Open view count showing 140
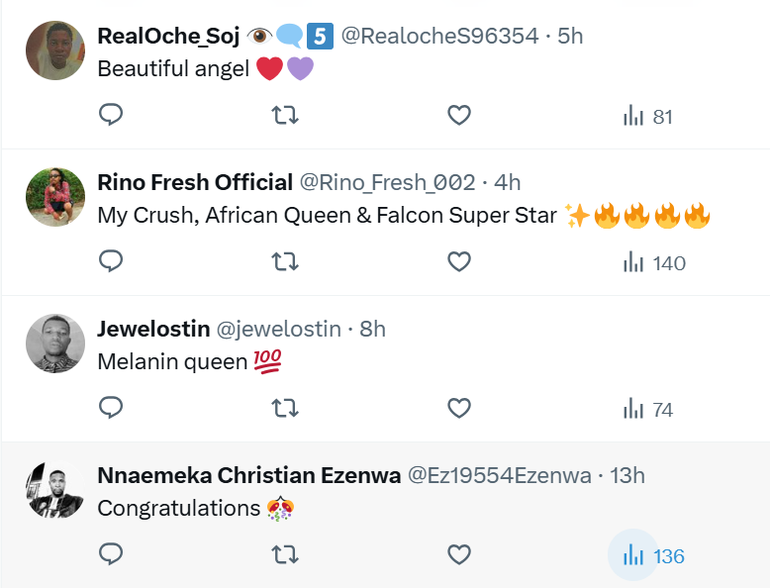 click(653, 263)
